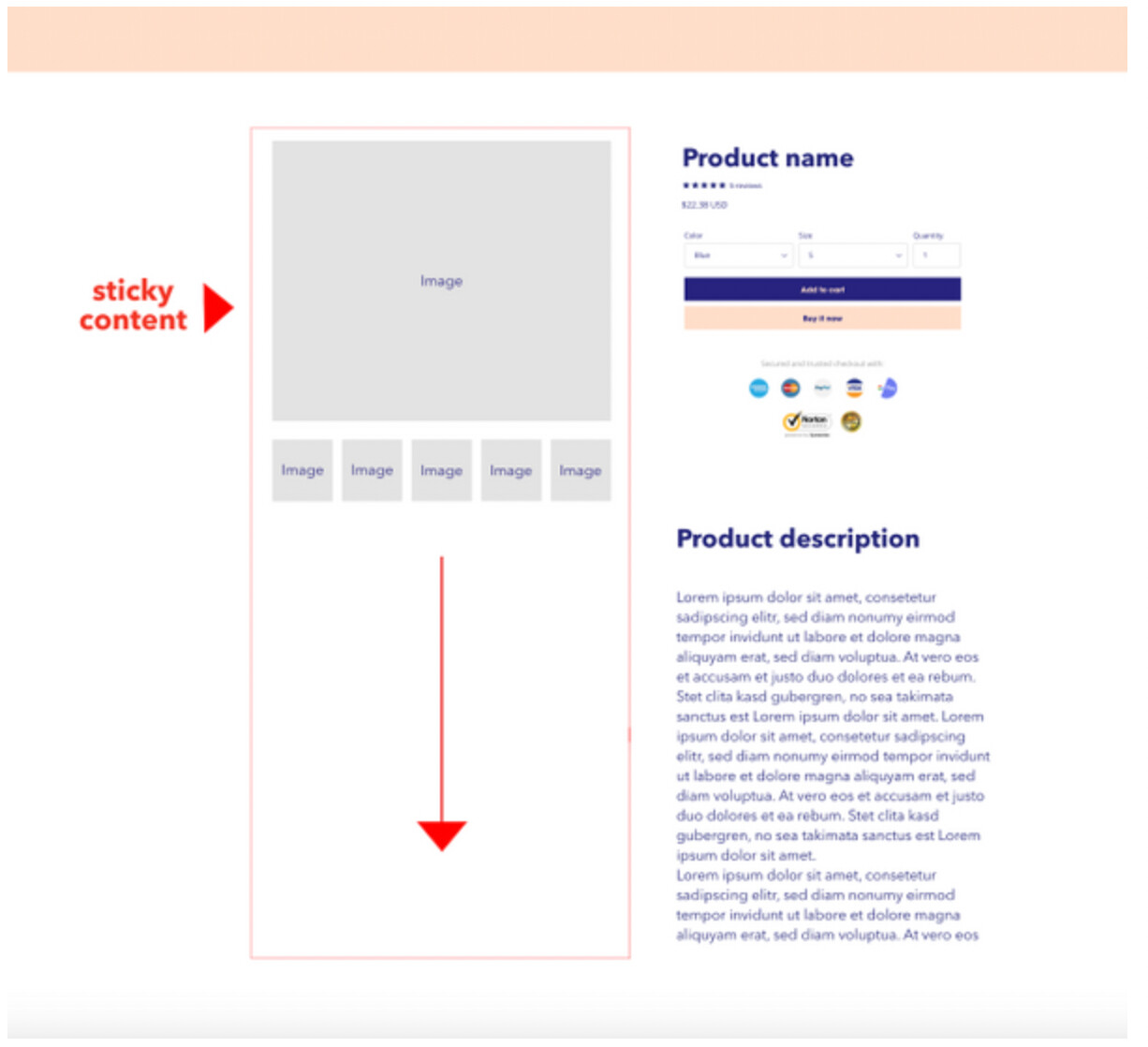Click the five-star rating icons

pos(703,185)
